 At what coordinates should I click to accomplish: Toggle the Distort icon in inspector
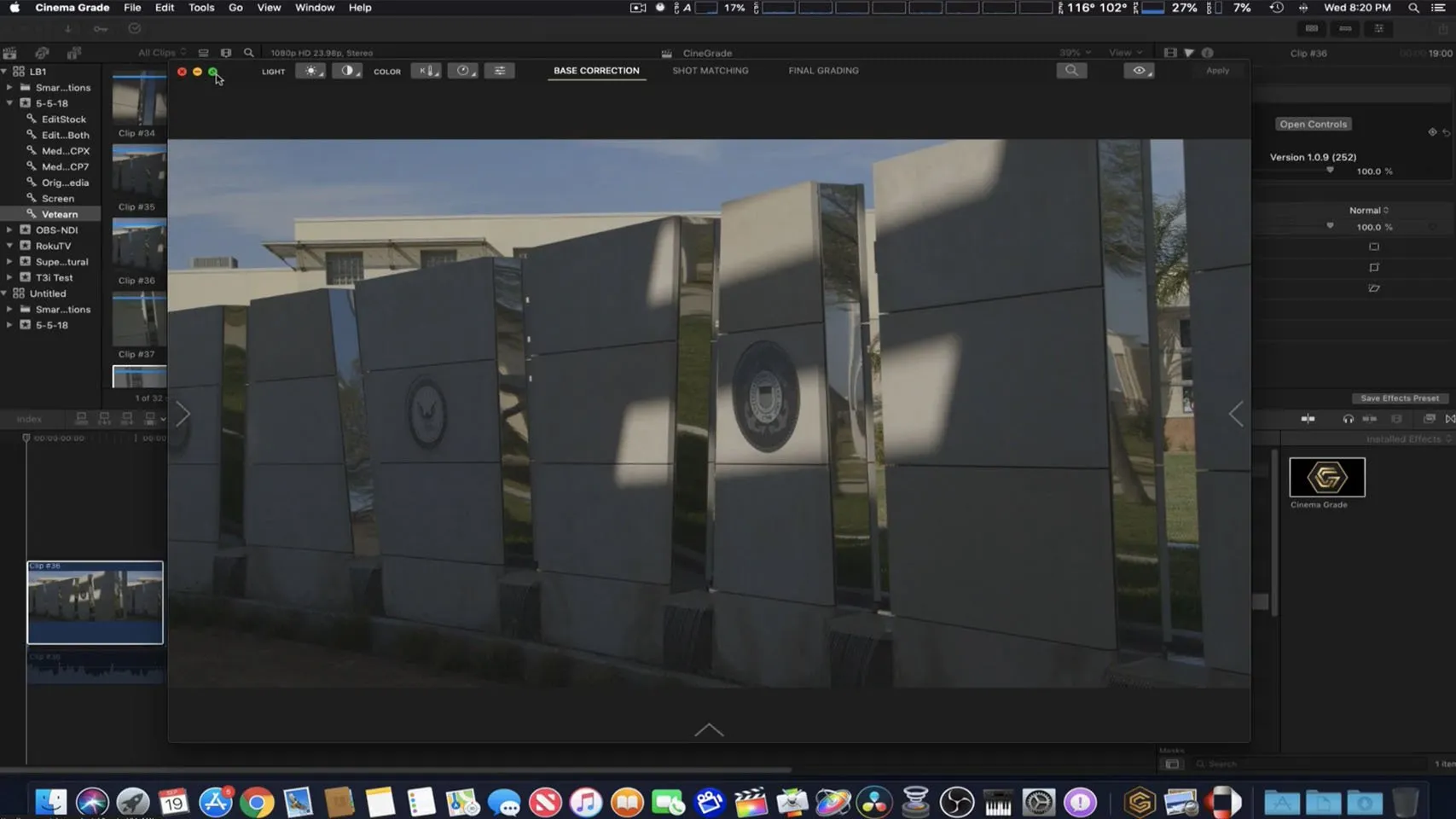click(x=1374, y=288)
